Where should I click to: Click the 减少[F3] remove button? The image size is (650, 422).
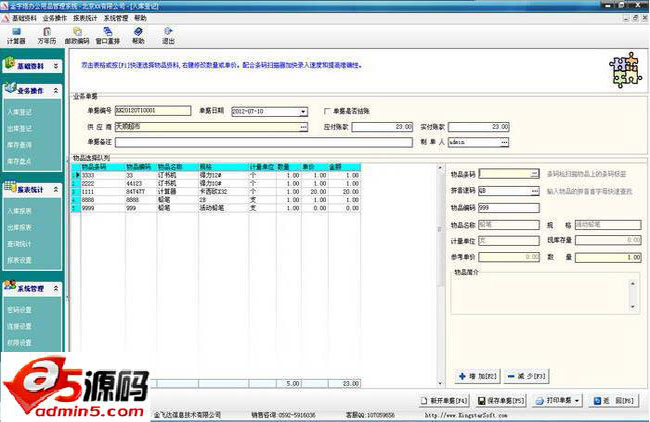pyautogui.click(x=527, y=376)
